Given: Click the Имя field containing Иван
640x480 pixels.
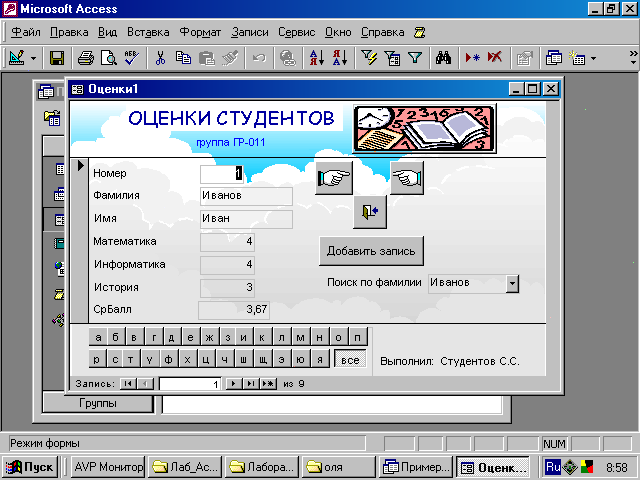Looking at the screenshot, I should point(246,219).
